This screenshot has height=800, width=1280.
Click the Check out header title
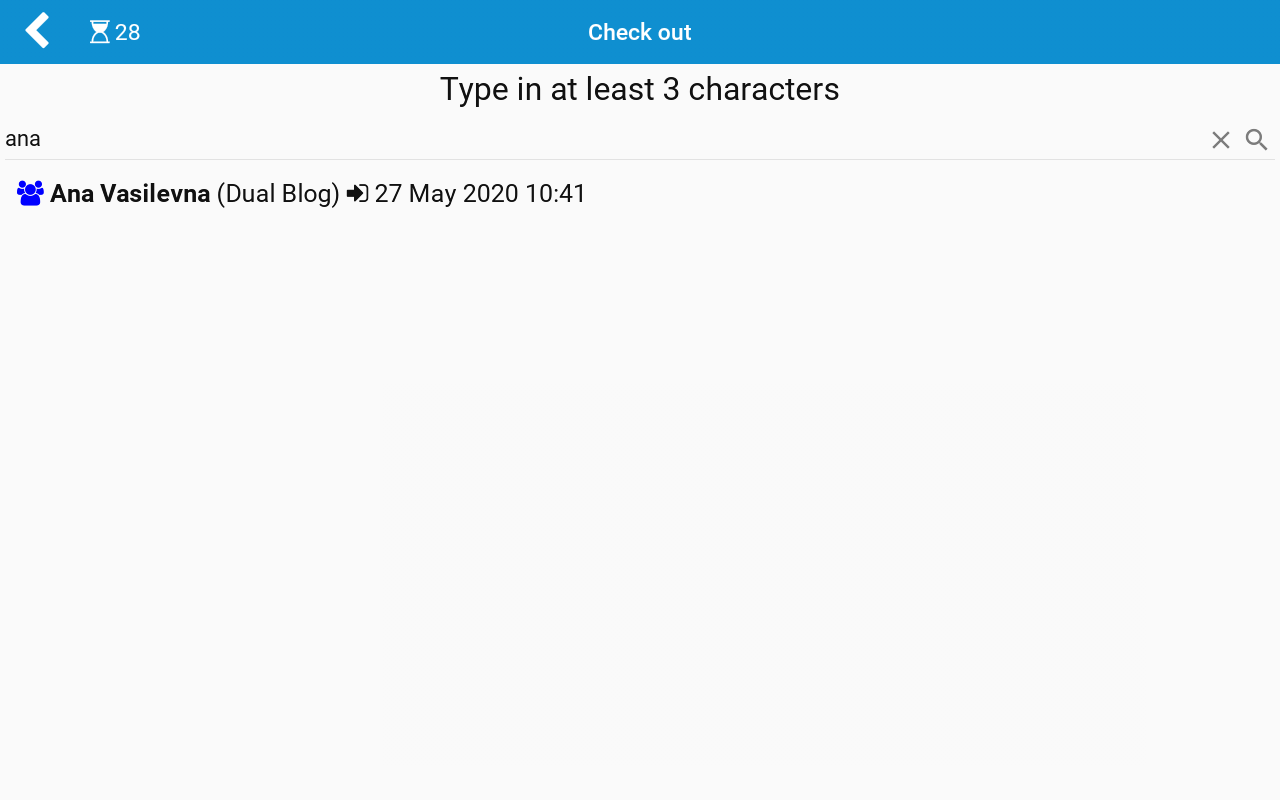639,32
